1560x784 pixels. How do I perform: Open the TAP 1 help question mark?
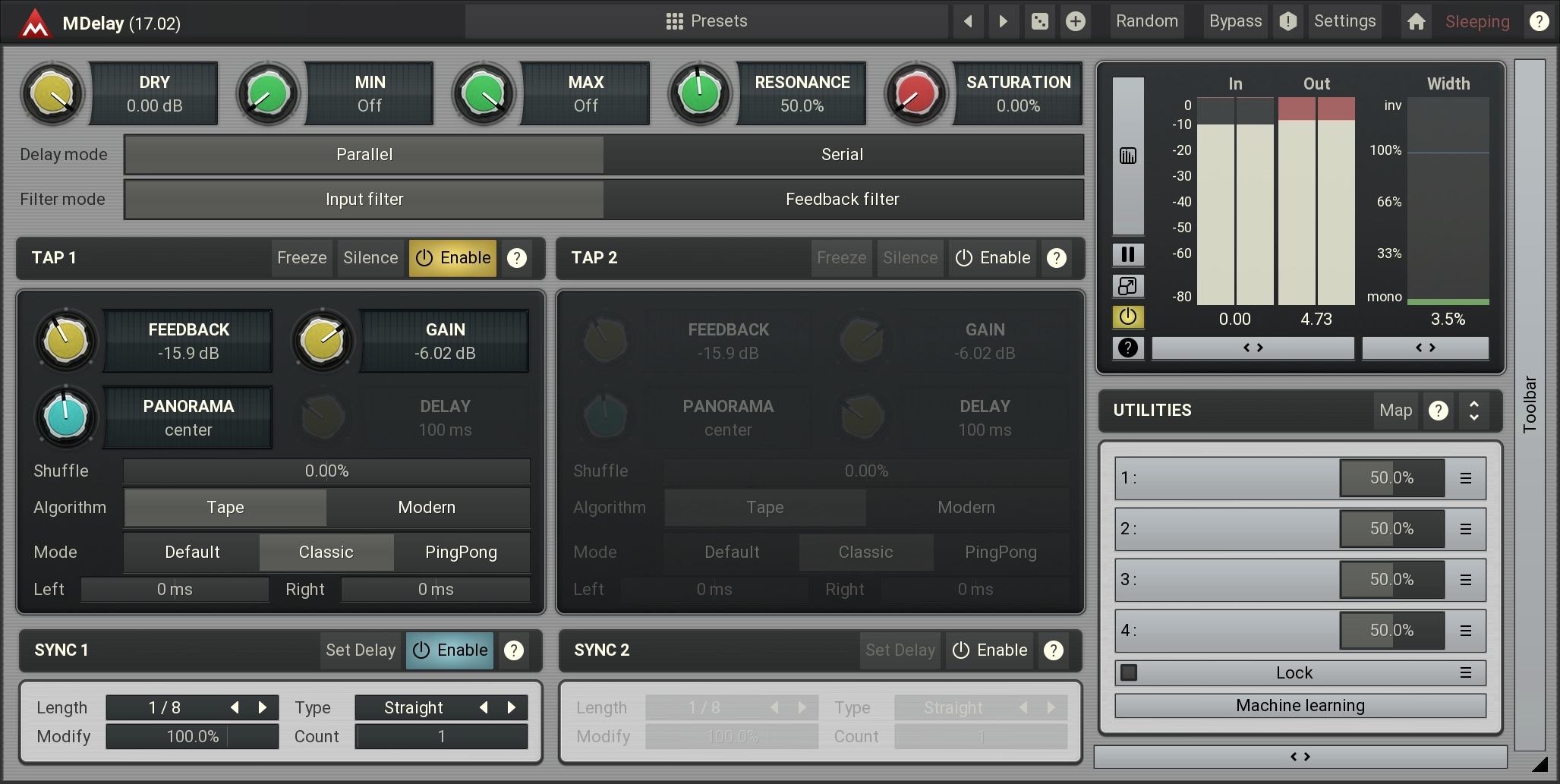[x=517, y=258]
